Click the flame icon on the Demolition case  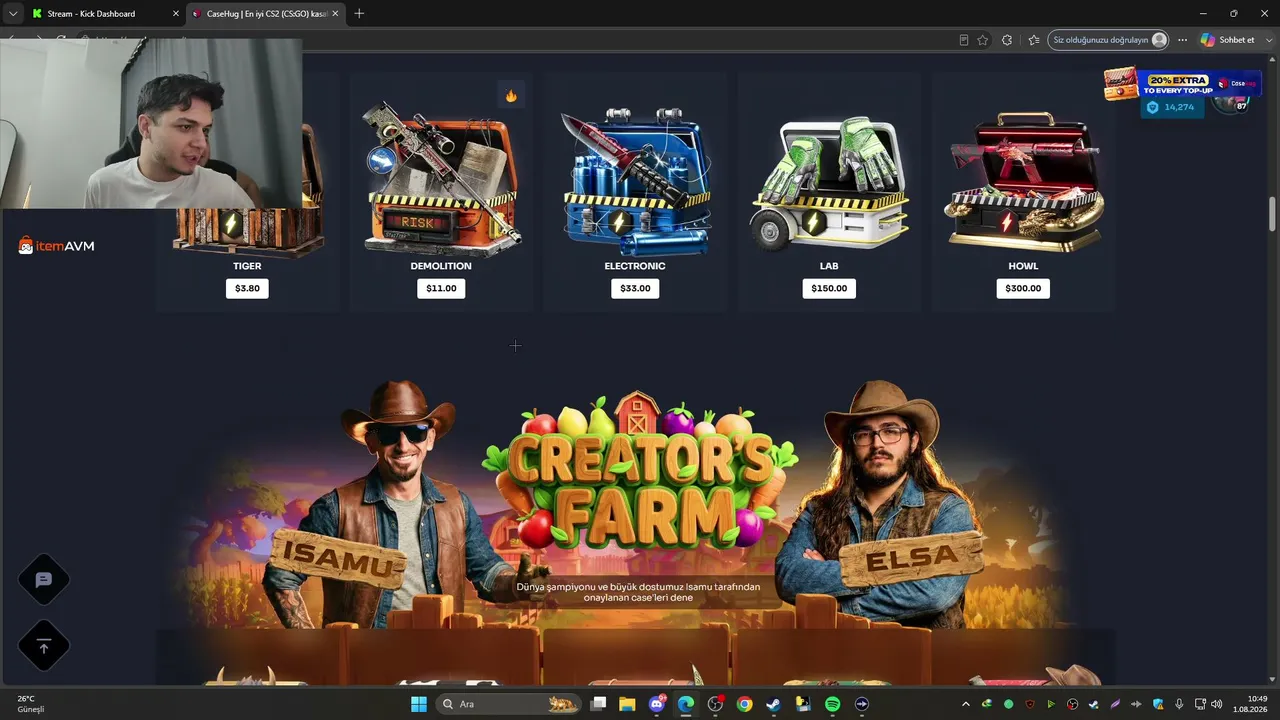click(x=511, y=96)
